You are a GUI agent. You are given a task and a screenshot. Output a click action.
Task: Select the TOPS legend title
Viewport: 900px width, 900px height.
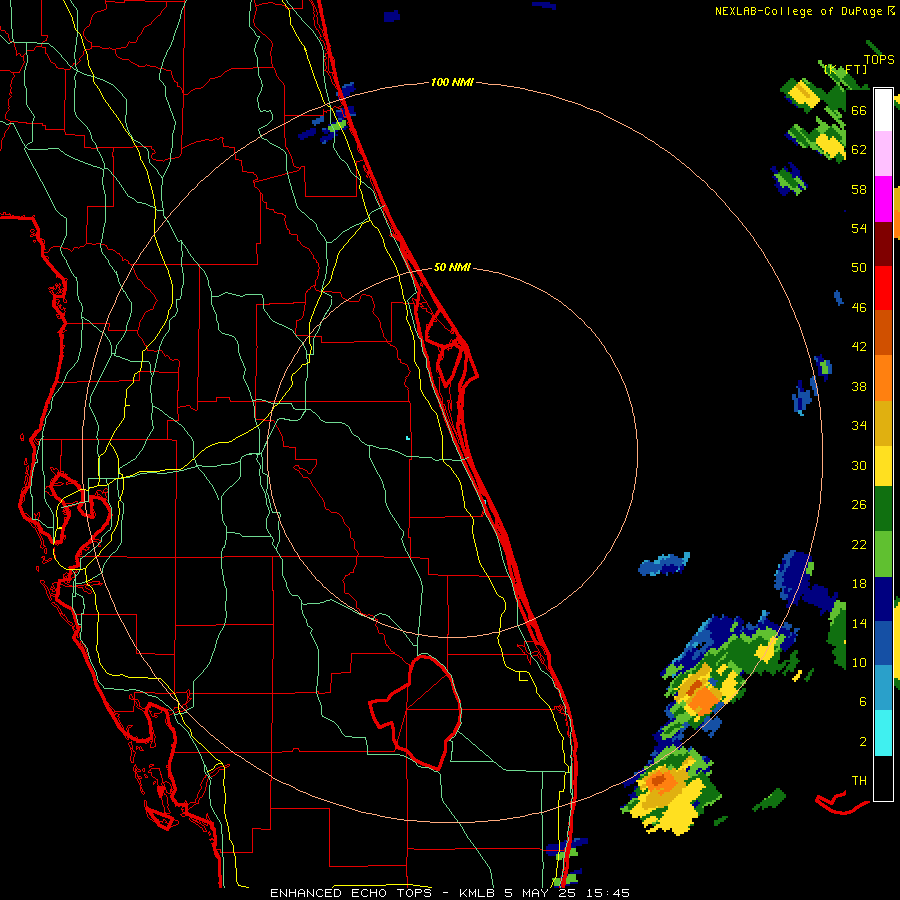click(879, 60)
